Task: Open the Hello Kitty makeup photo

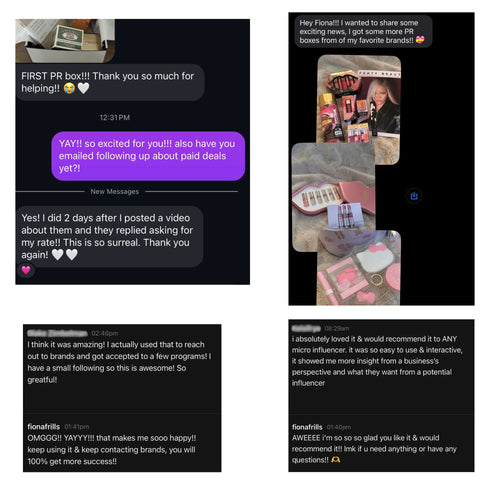Action: 359,268
